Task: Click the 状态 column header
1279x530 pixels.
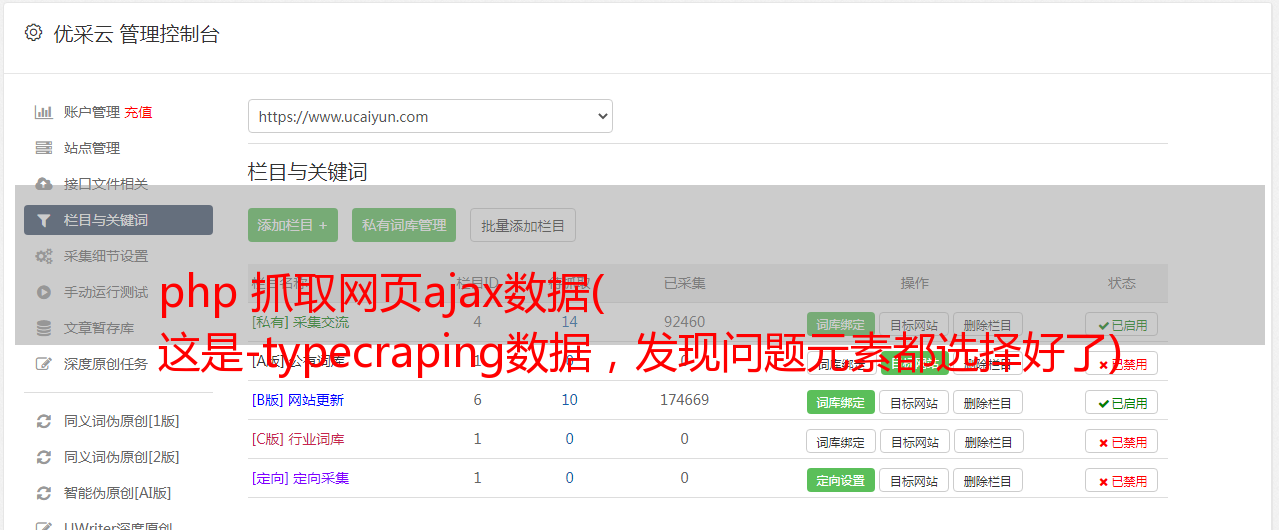Action: click(1121, 283)
